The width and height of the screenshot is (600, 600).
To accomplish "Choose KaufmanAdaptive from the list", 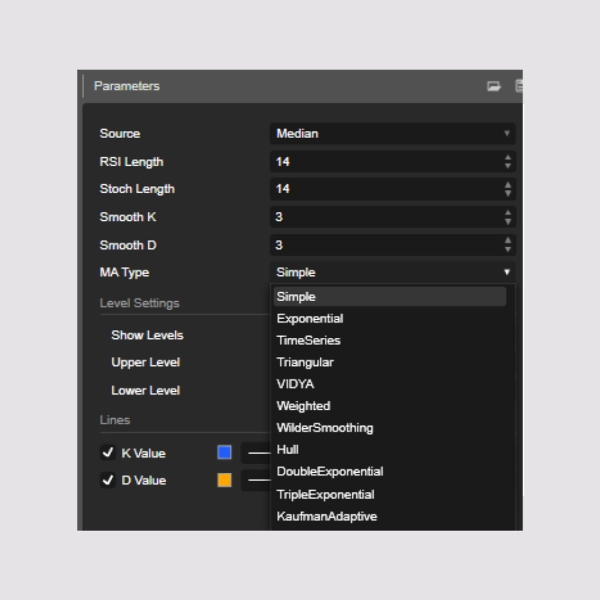I will point(326,517).
